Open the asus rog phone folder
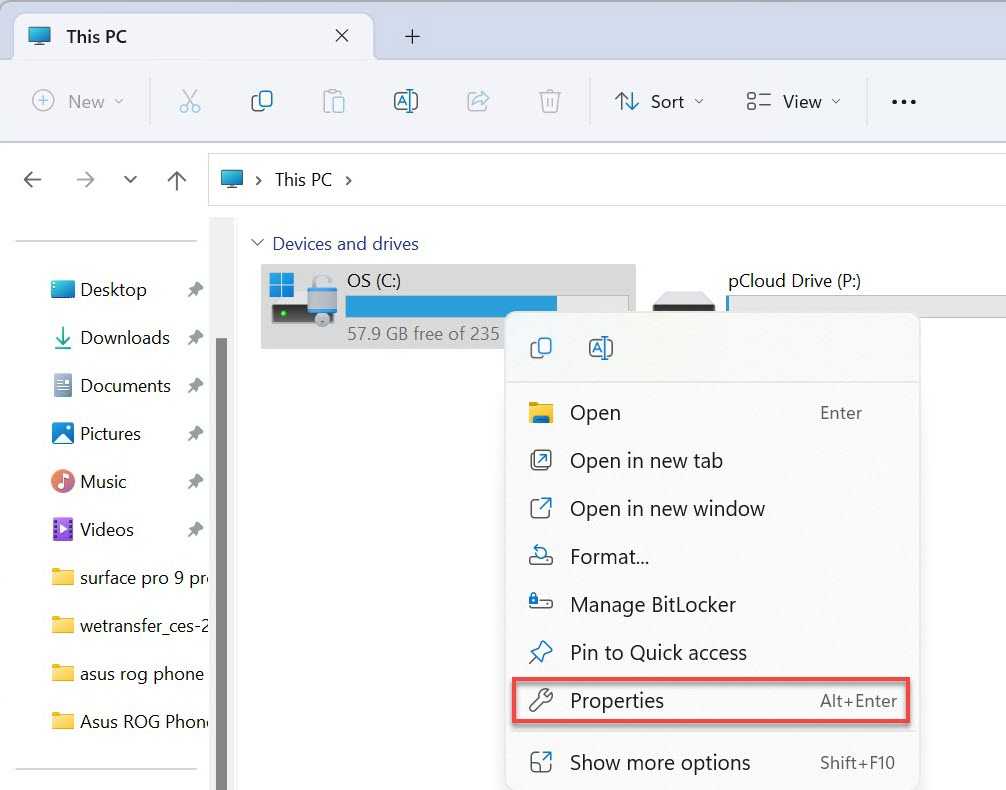The image size is (1006, 790). pos(128,673)
